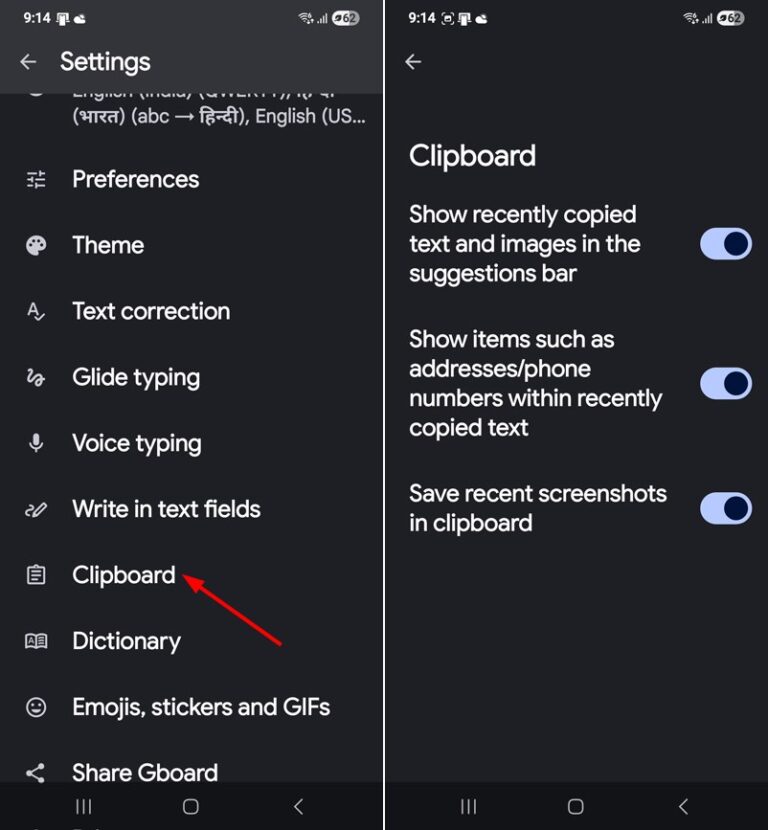Toggle showing addresses within recently copied text
Screen dimensions: 768x830
pyautogui.click(x=725, y=383)
